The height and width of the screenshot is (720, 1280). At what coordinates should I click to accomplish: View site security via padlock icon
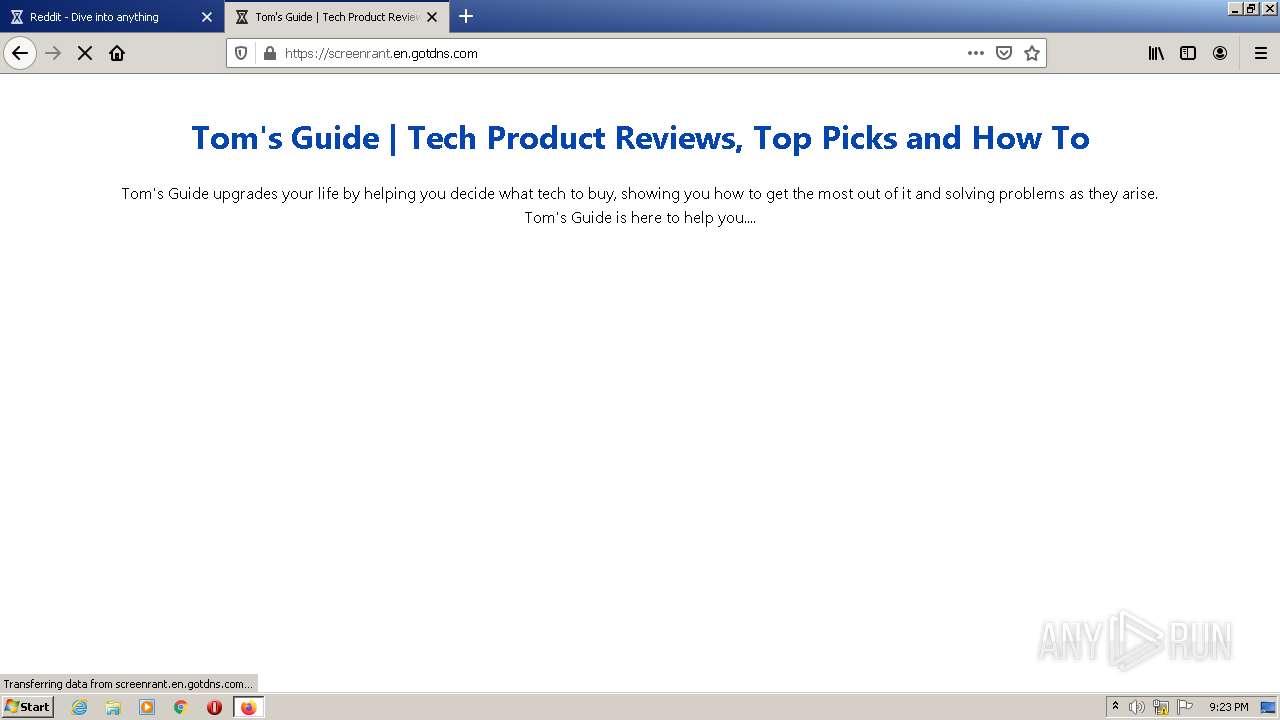point(269,53)
